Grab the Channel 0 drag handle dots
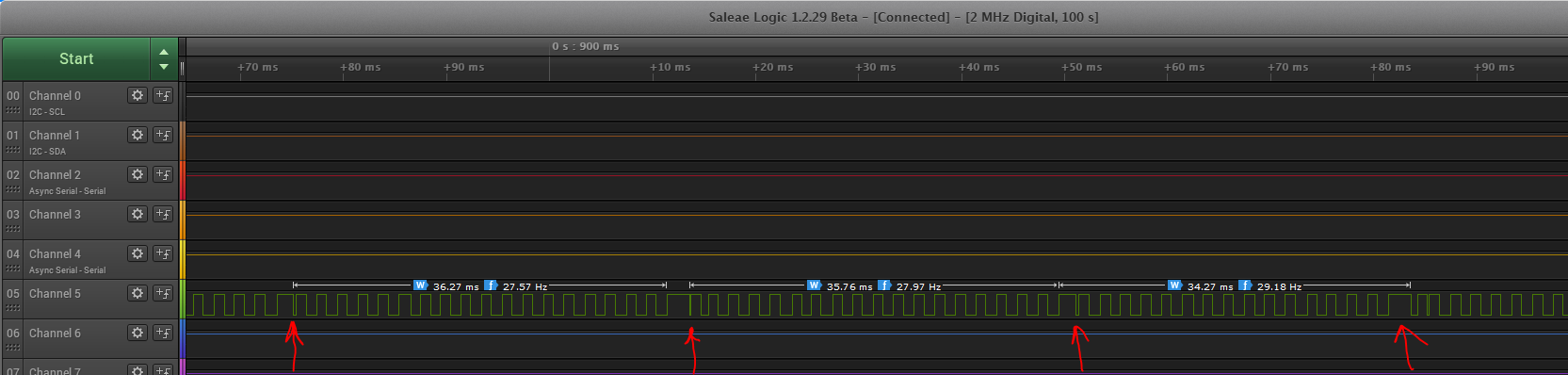Screen dimensions: 1568x375 point(13,111)
